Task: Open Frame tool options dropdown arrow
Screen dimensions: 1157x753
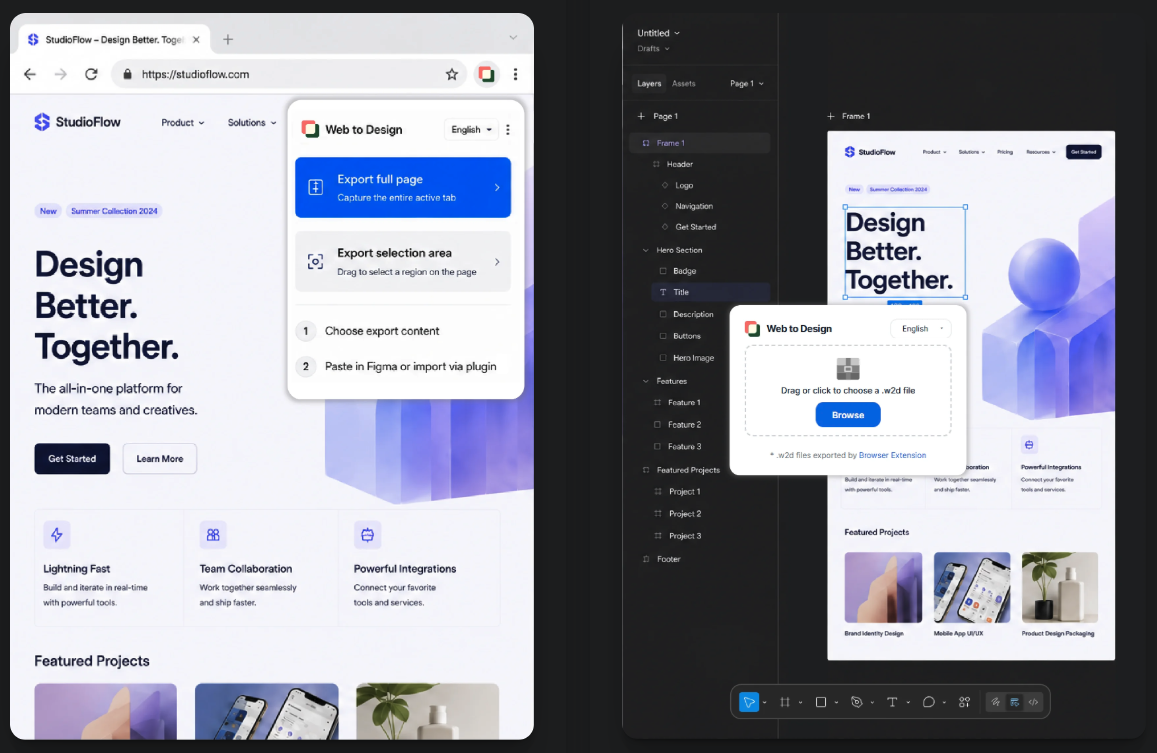Action: click(x=801, y=703)
